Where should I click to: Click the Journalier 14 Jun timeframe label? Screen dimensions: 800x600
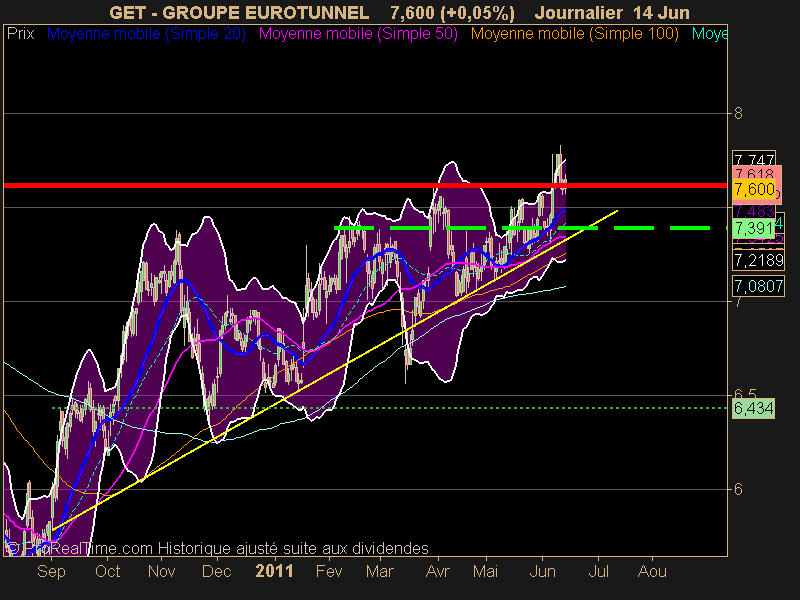point(612,13)
